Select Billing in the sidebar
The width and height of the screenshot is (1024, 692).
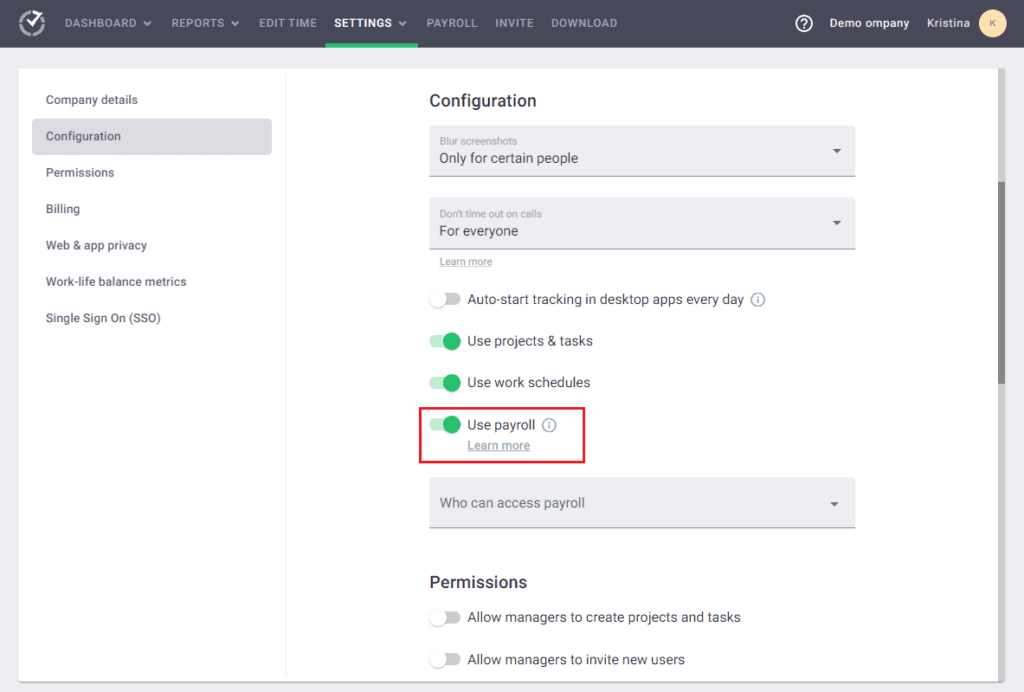62,208
